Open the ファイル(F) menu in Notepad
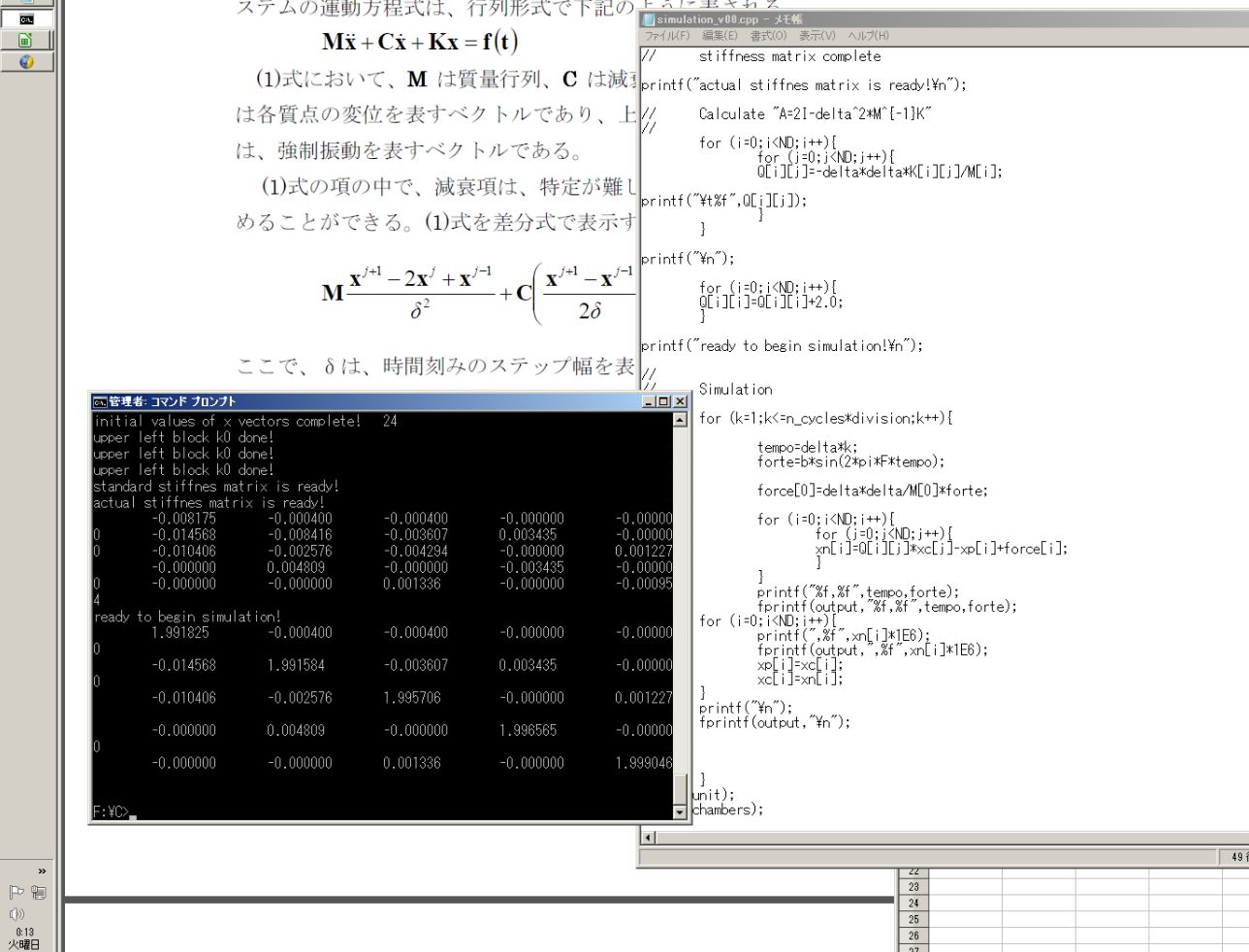Image resolution: width=1249 pixels, height=952 pixels. click(667, 36)
